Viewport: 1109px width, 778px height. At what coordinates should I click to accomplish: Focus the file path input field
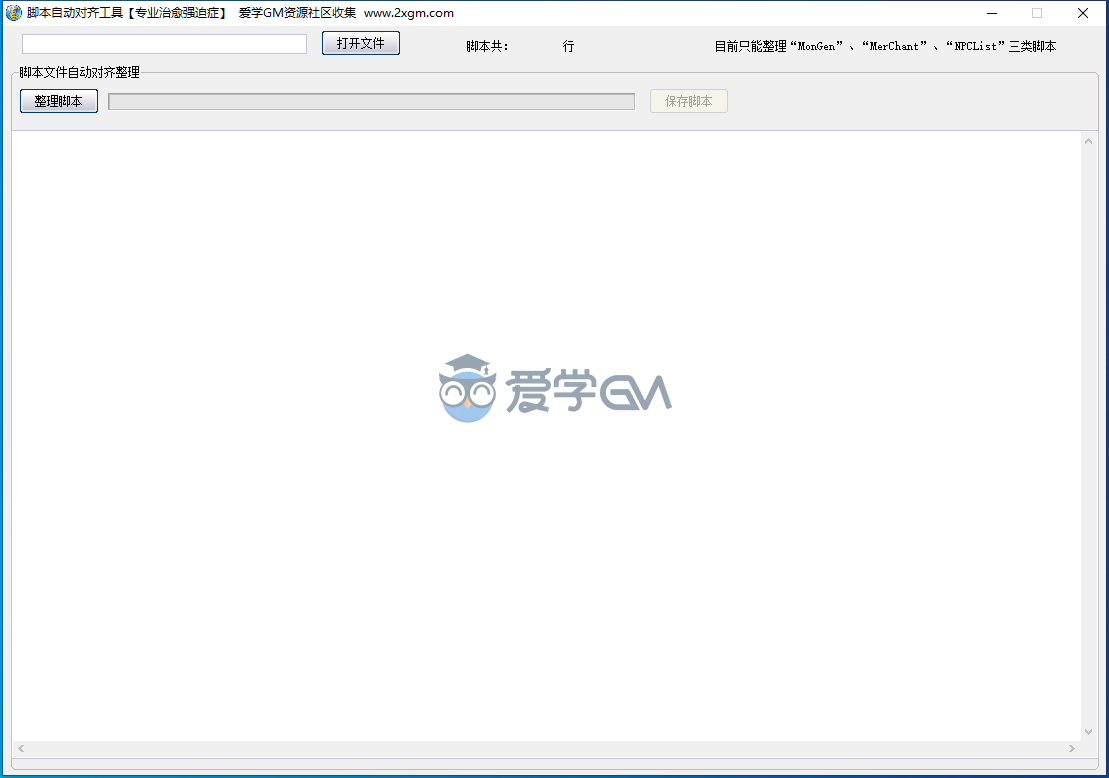click(164, 44)
